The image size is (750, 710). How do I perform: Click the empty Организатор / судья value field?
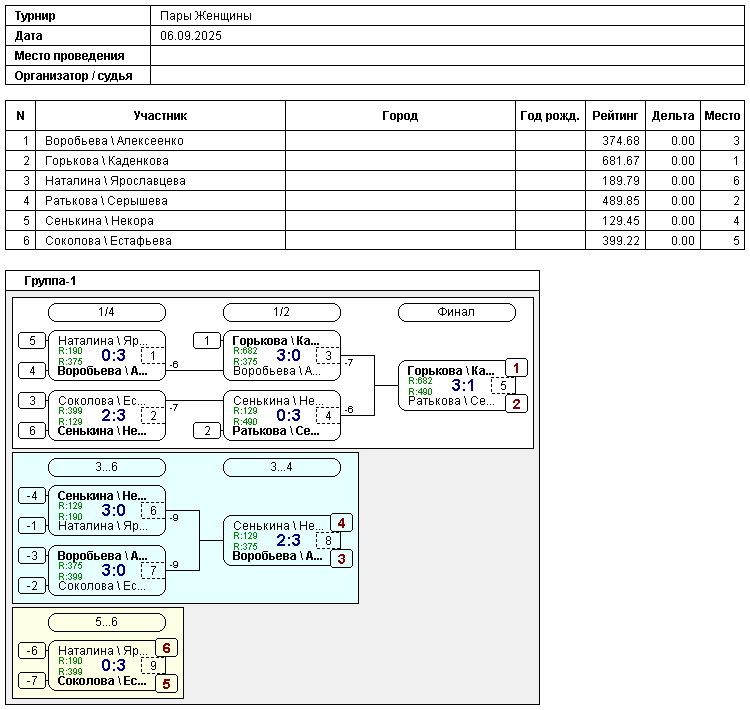point(446,75)
